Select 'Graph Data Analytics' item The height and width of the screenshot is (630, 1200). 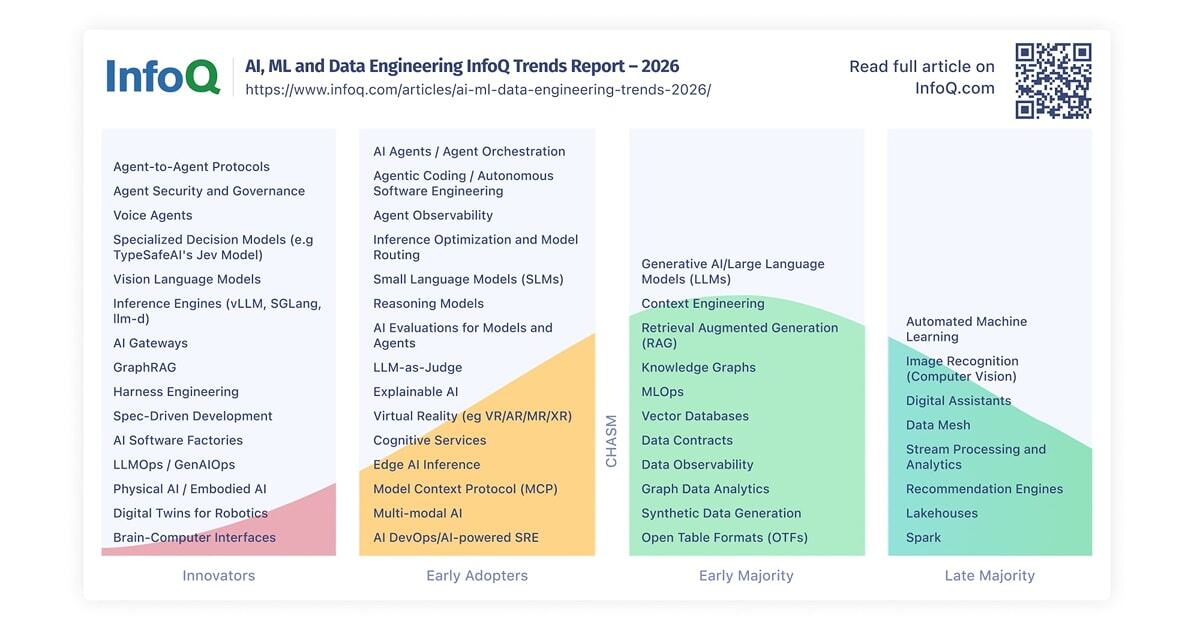tap(706, 489)
